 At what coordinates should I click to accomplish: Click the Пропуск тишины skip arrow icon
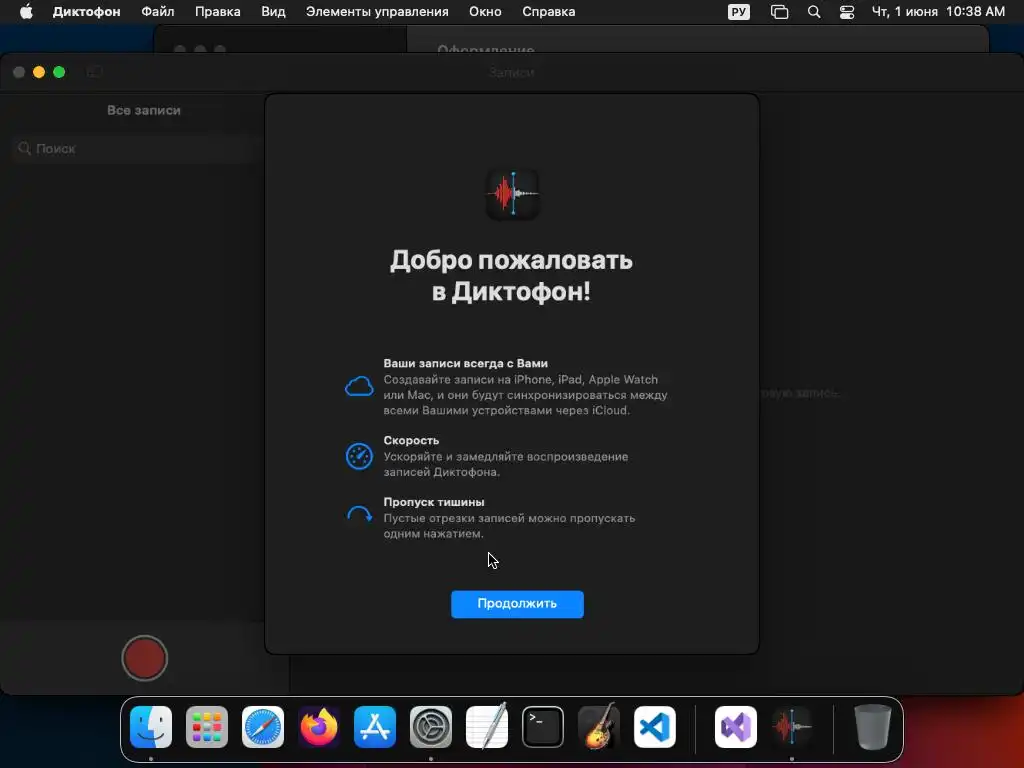[x=359, y=515]
